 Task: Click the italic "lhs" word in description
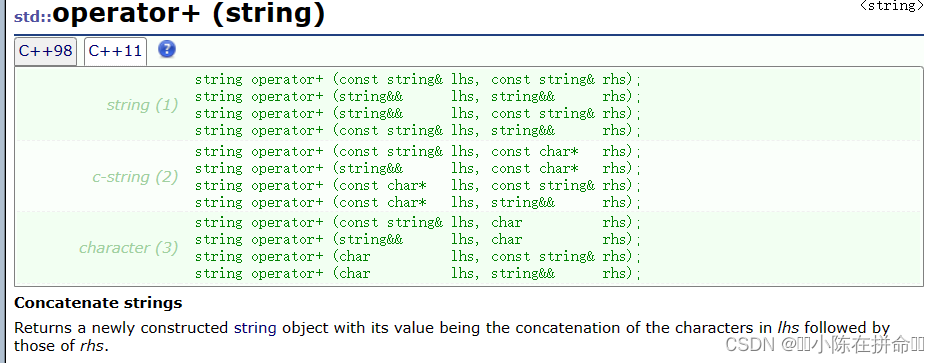[x=789, y=328]
